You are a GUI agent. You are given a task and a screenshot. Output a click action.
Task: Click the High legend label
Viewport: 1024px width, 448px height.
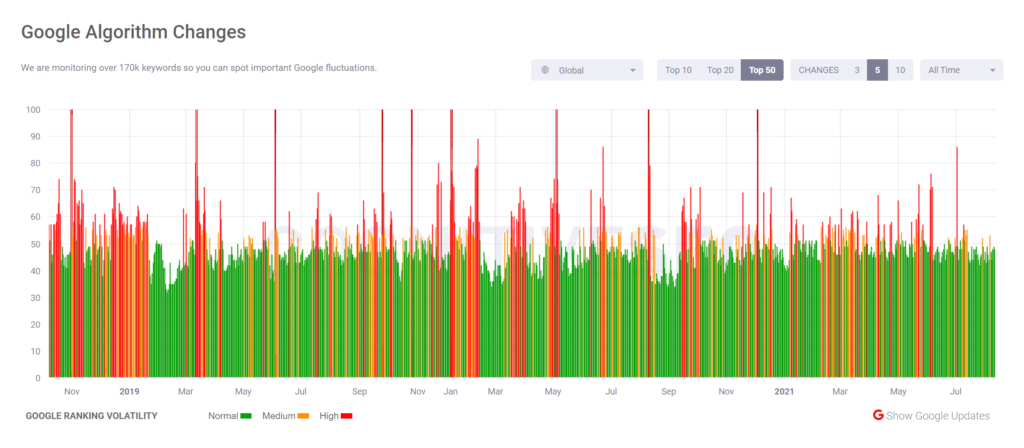pos(329,416)
